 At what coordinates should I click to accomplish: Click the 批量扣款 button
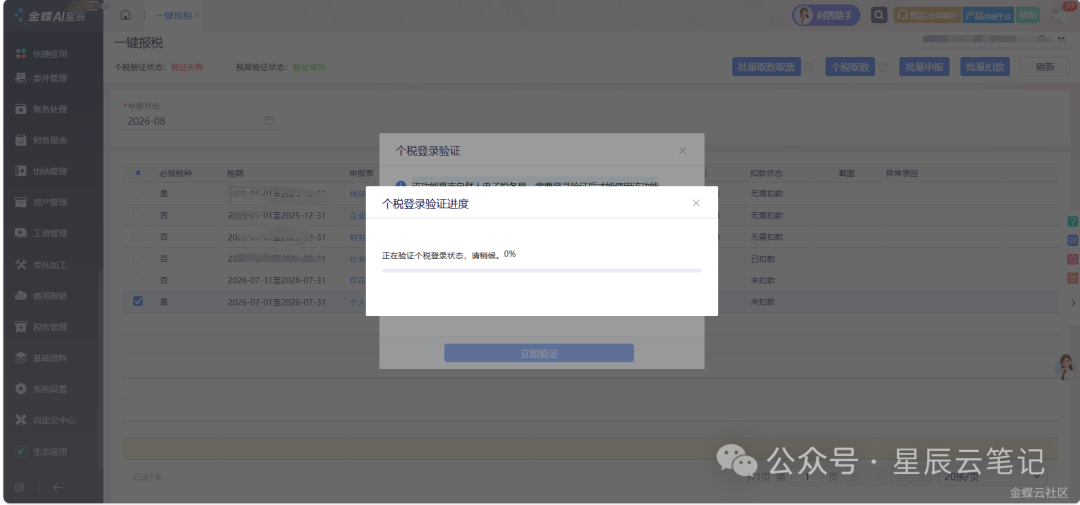click(x=984, y=67)
